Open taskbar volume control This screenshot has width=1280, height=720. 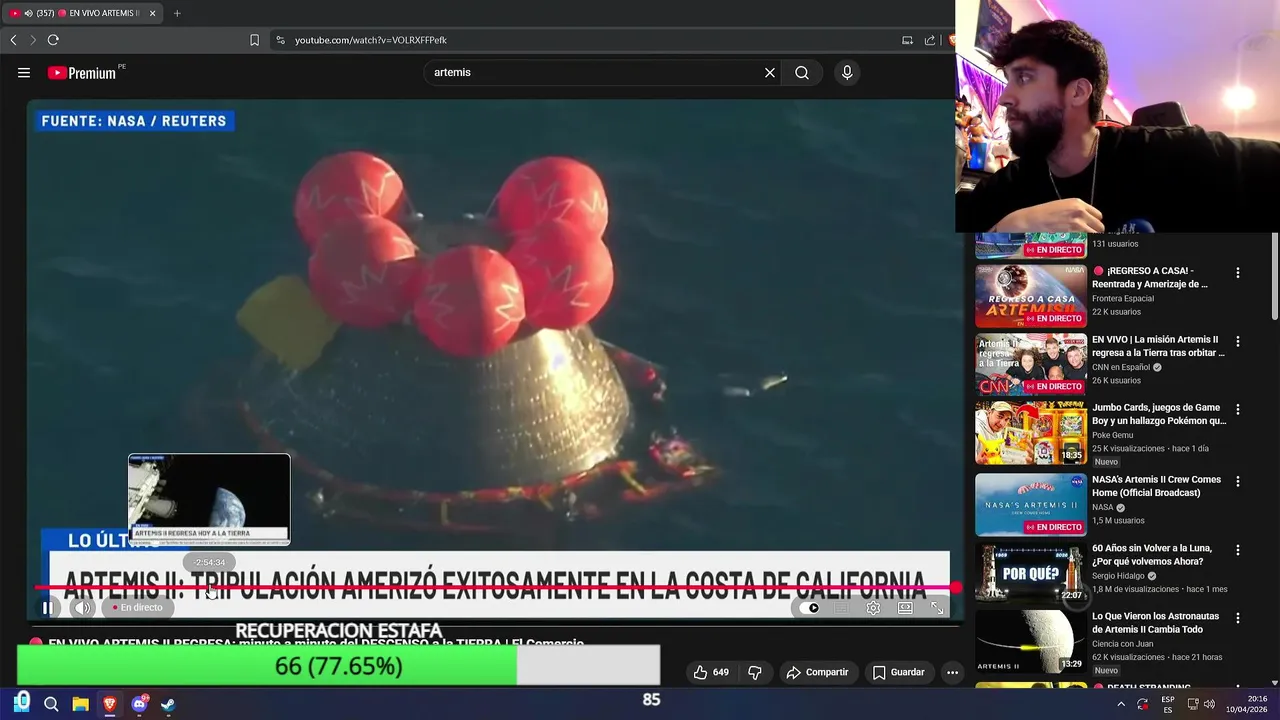[x=1210, y=704]
